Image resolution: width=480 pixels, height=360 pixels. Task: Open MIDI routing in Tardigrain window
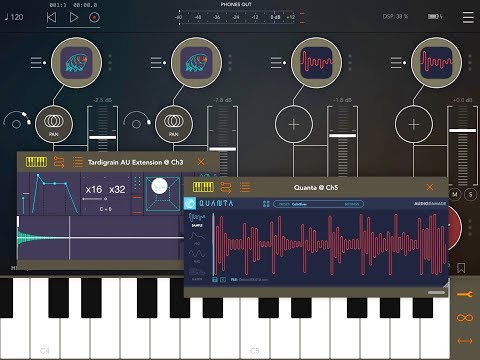click(x=59, y=162)
